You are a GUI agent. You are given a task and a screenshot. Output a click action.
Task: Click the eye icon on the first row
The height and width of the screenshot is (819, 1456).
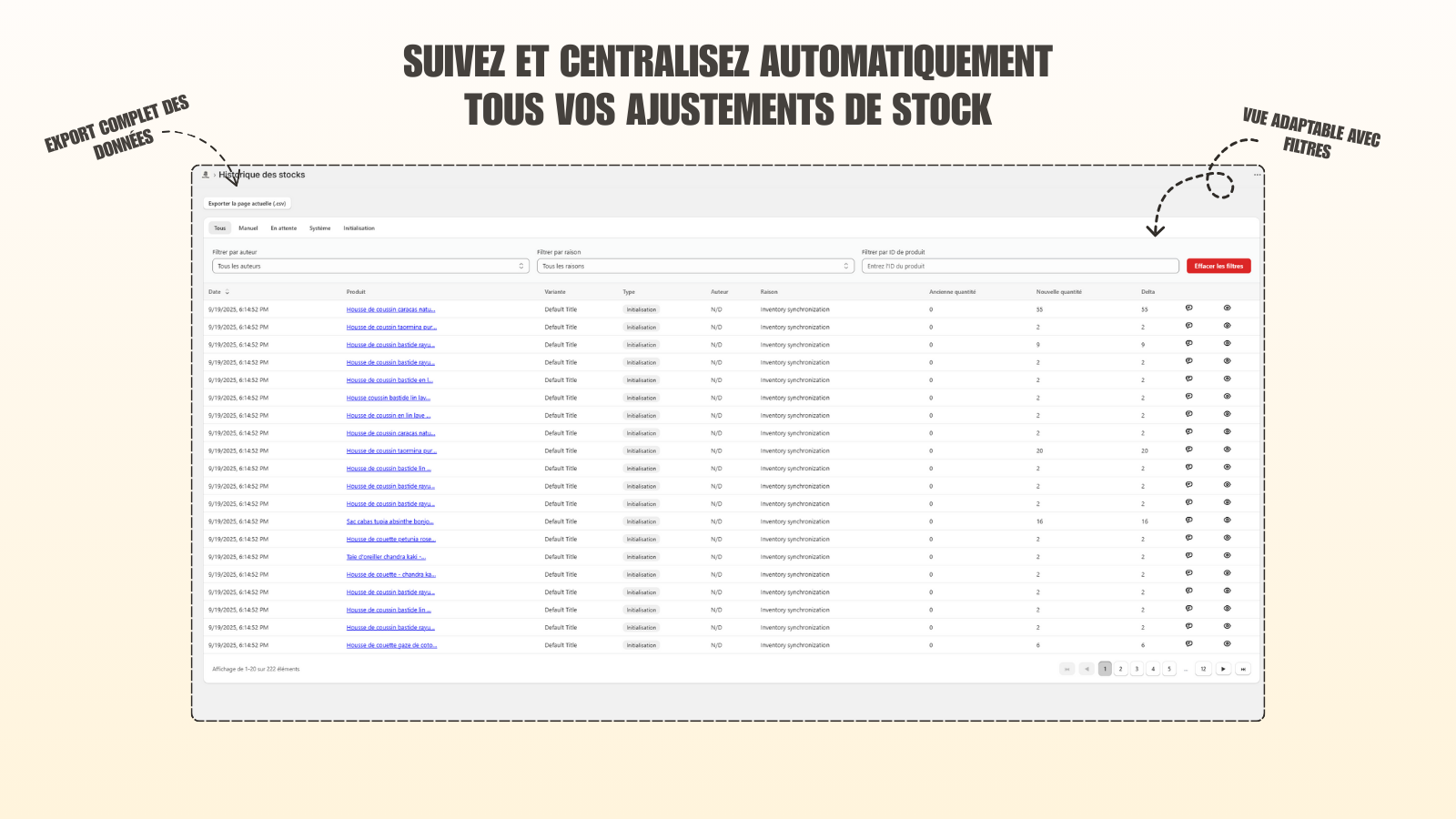point(1226,308)
